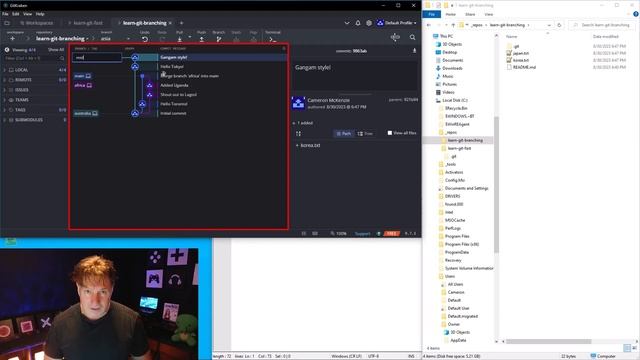Add a new tab with the plus icon
640x360 pixels.
pyautogui.click(x=182, y=23)
